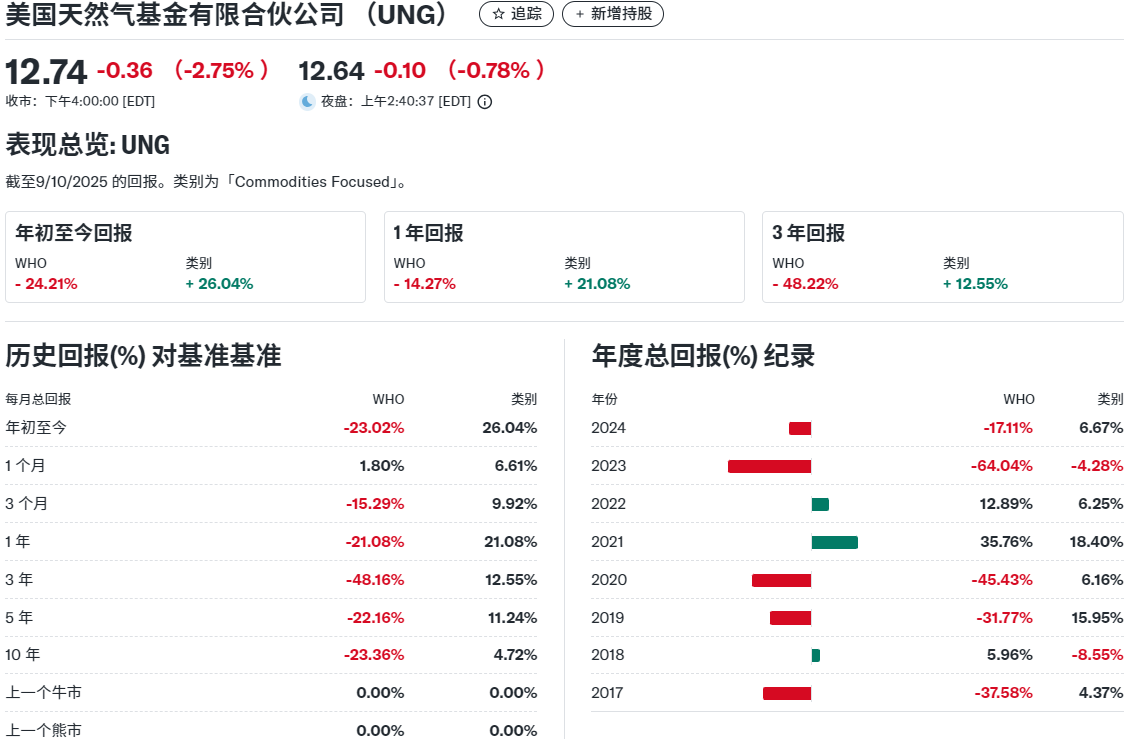Click the small 2018 green bar
This screenshot has height=739, width=1144.
[815, 655]
